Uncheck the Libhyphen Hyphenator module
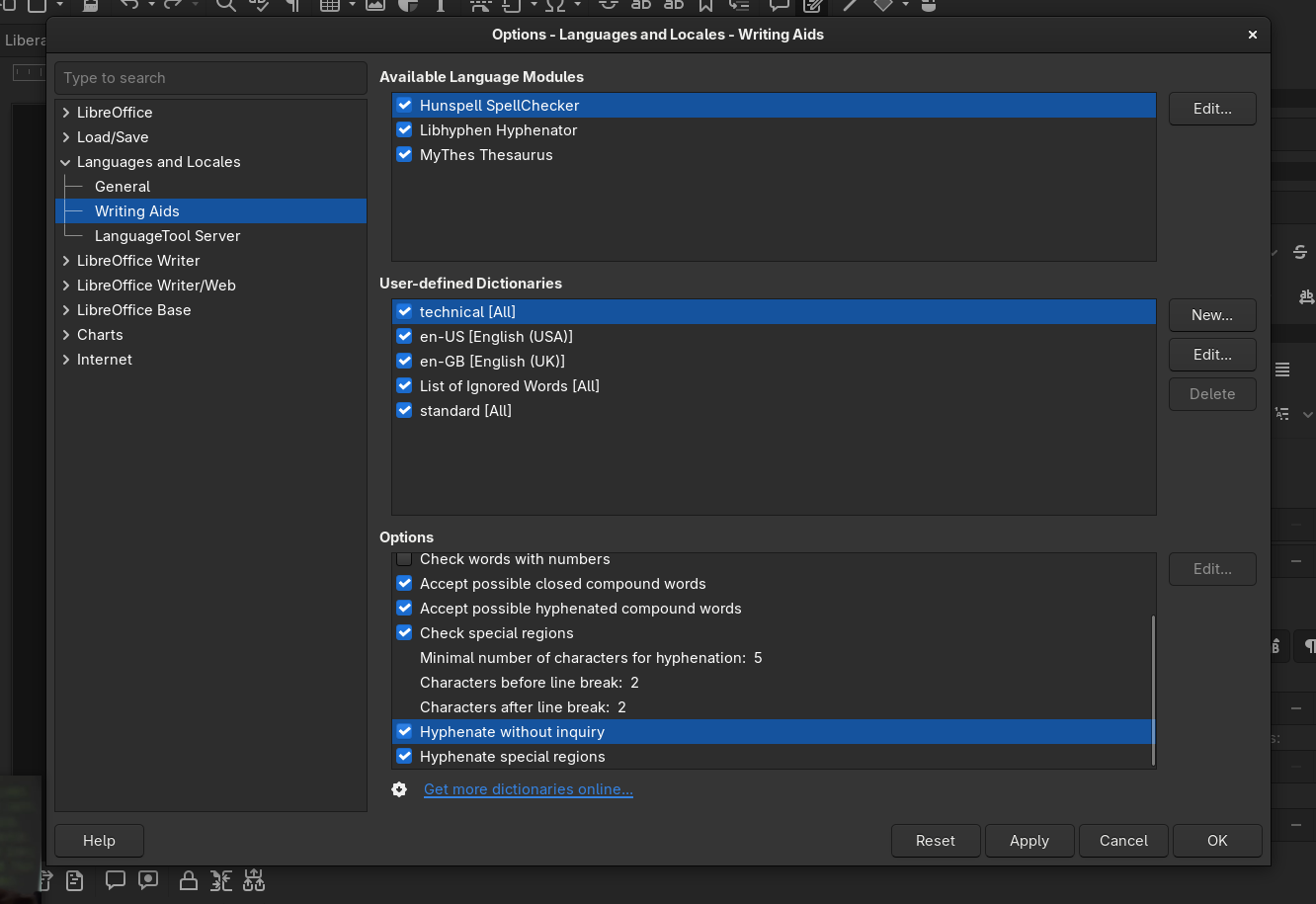 (404, 129)
